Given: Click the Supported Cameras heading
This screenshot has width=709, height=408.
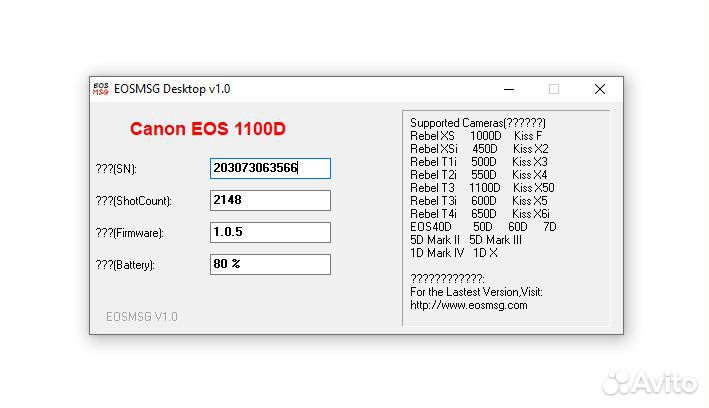Looking at the screenshot, I should 477,122.
